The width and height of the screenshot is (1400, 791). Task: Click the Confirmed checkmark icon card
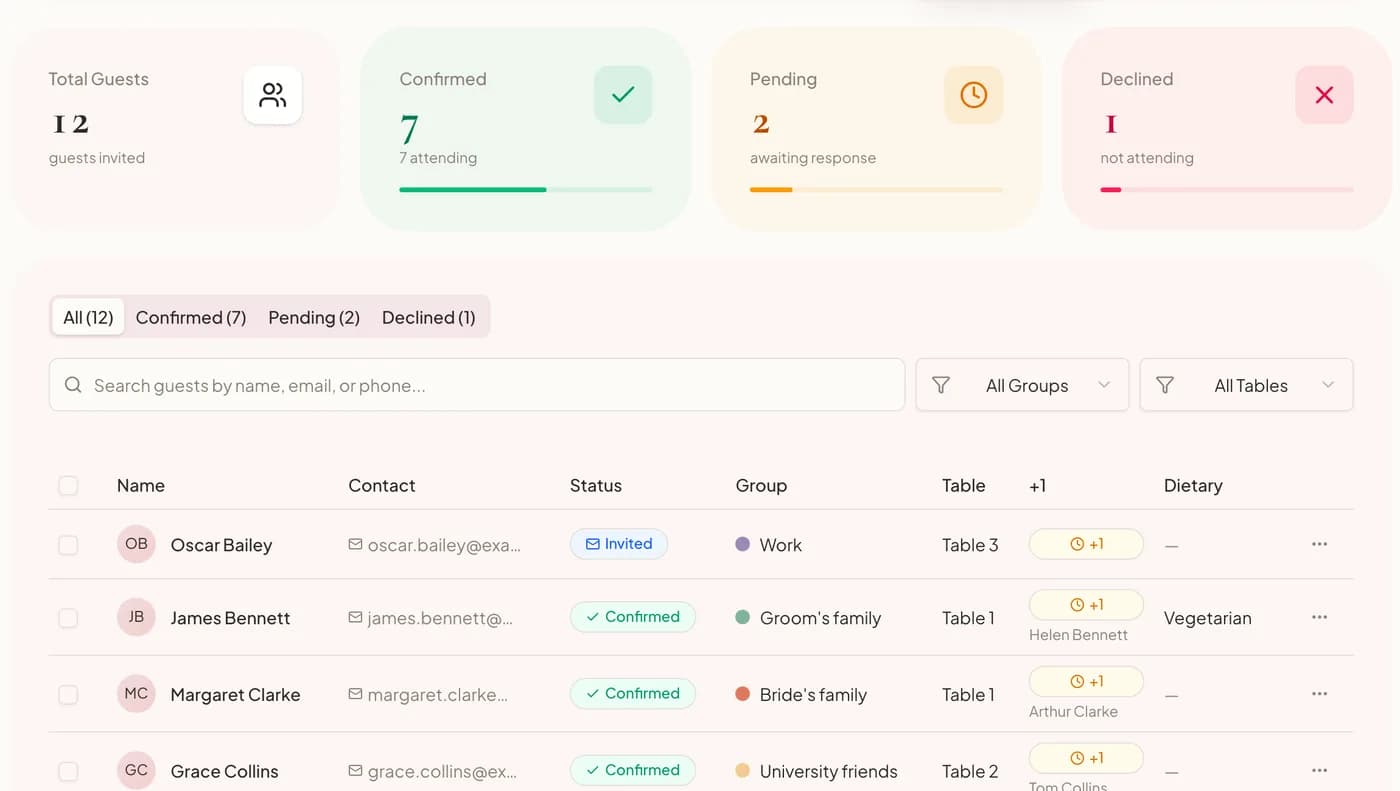tap(623, 95)
